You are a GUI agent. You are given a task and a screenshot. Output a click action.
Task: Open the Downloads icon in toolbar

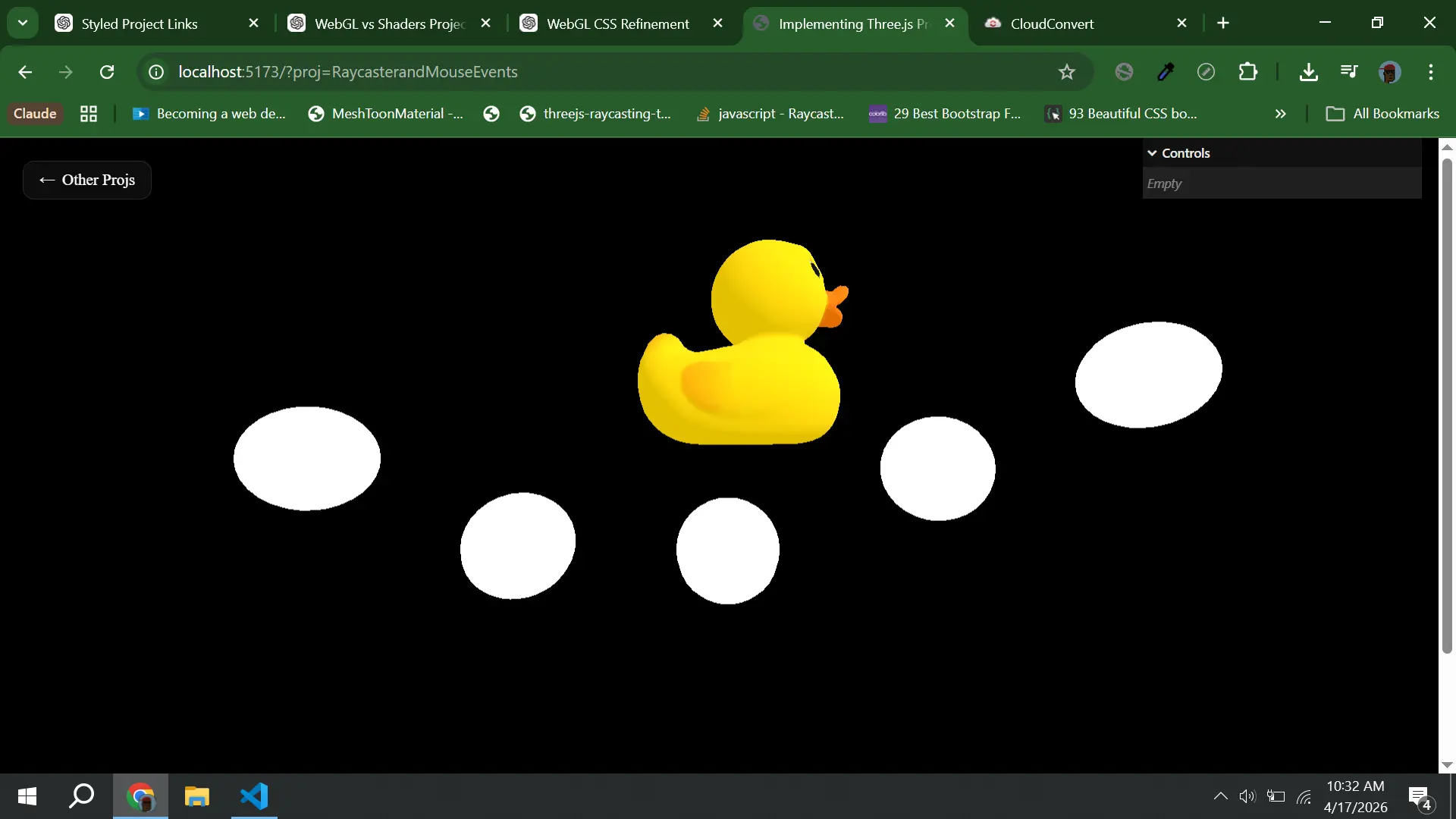(1308, 72)
